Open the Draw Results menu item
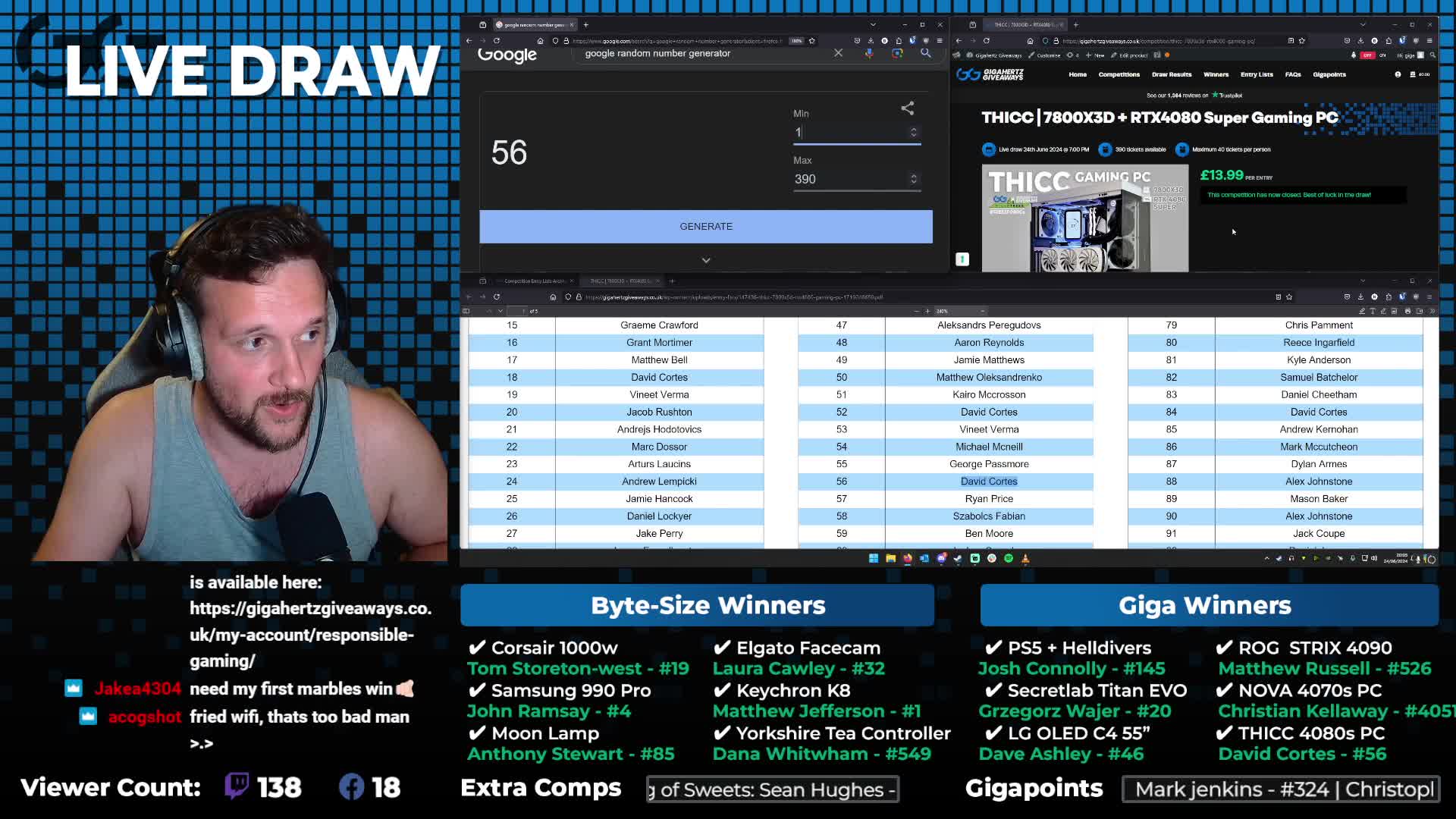This screenshot has width=1456, height=819. tap(1172, 74)
